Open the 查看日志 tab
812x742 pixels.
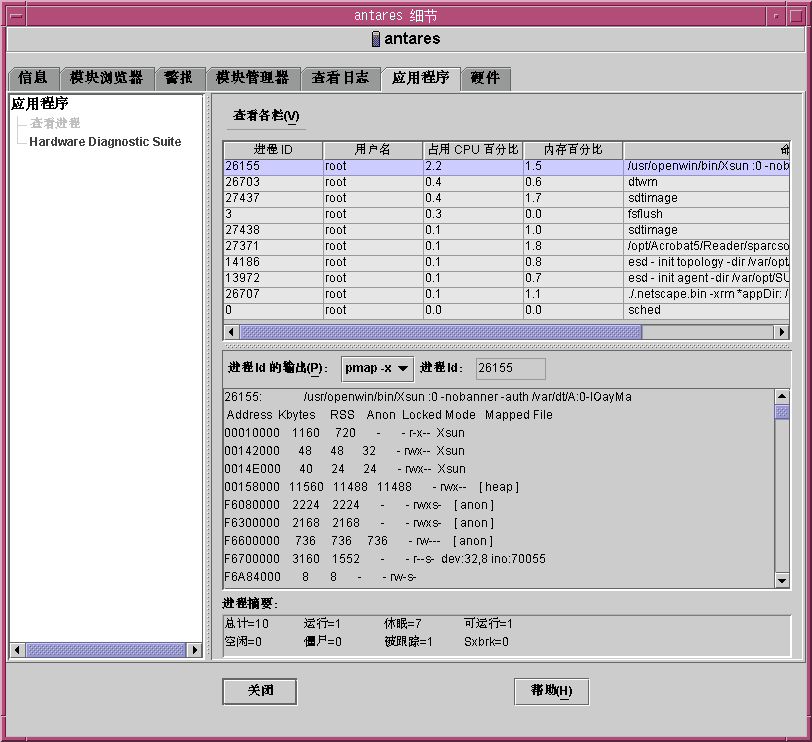point(341,79)
